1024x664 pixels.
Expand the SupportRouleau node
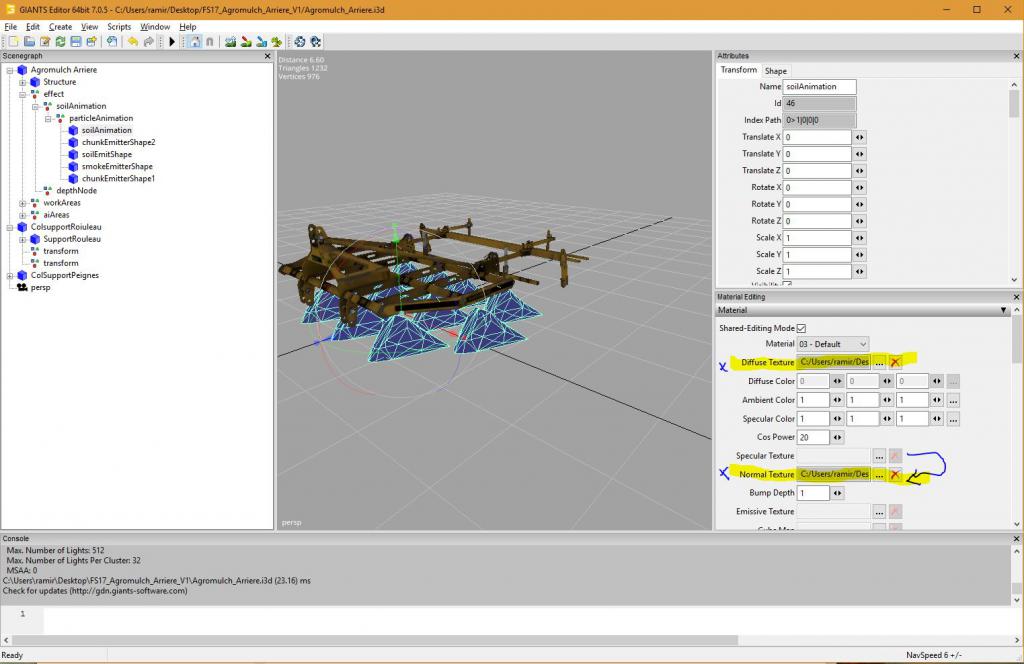(x=23, y=239)
